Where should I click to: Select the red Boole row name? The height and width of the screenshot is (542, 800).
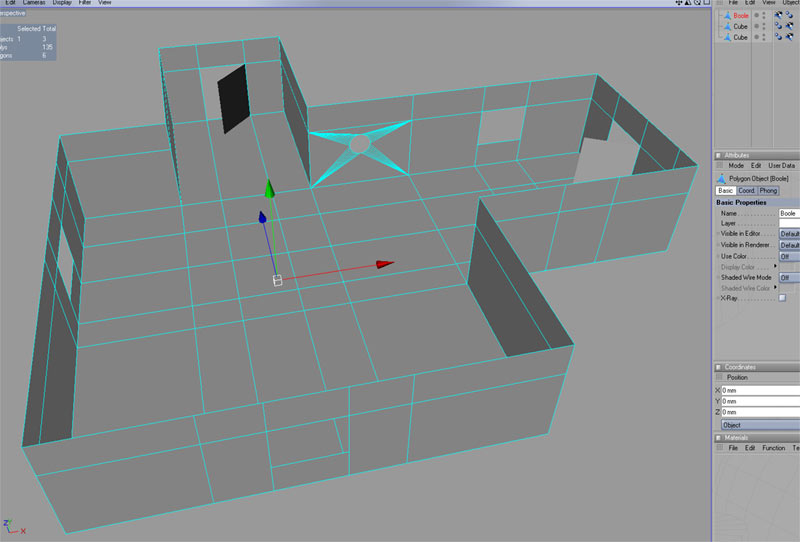(741, 16)
